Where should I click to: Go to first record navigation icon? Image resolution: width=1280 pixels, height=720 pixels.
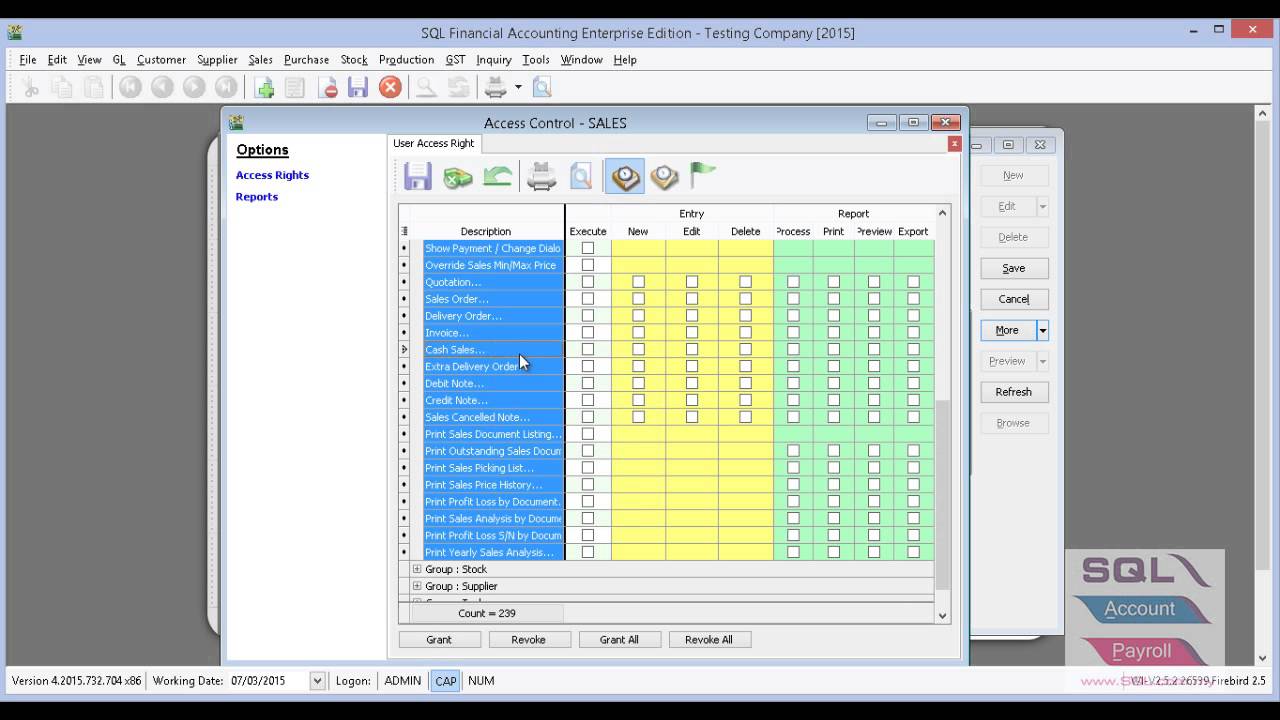click(130, 88)
